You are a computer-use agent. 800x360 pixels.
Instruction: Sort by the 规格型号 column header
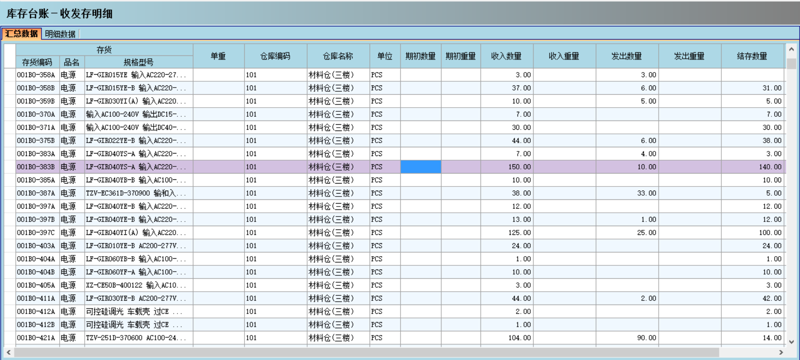coord(139,62)
